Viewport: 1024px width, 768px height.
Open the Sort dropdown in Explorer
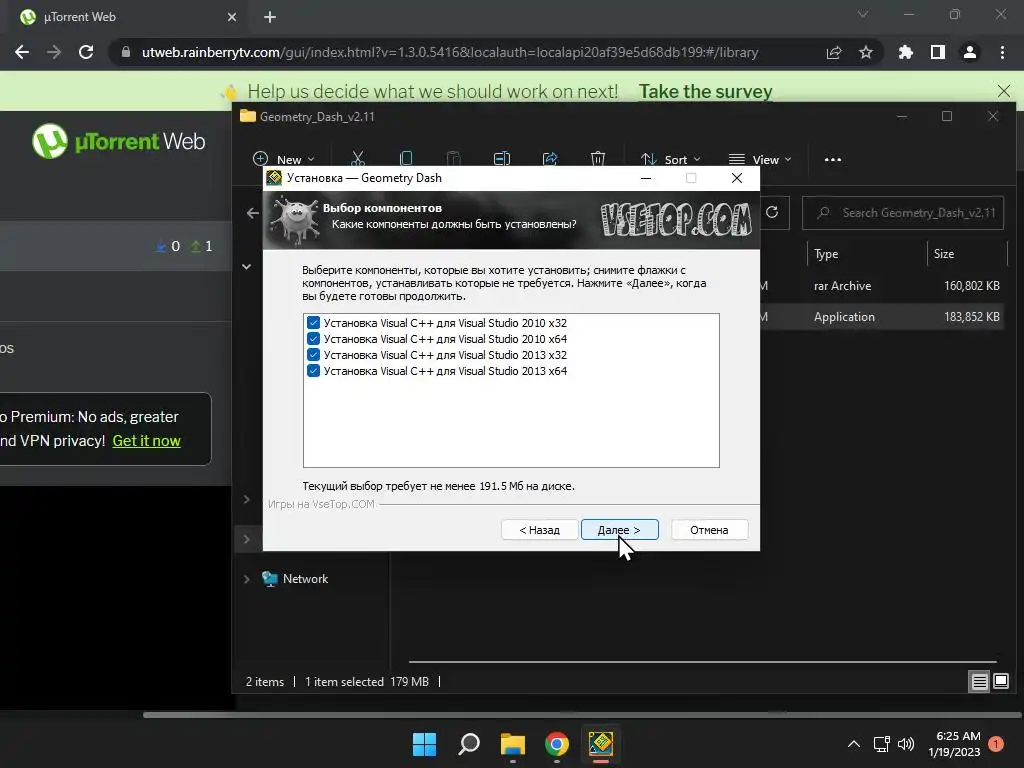(671, 159)
